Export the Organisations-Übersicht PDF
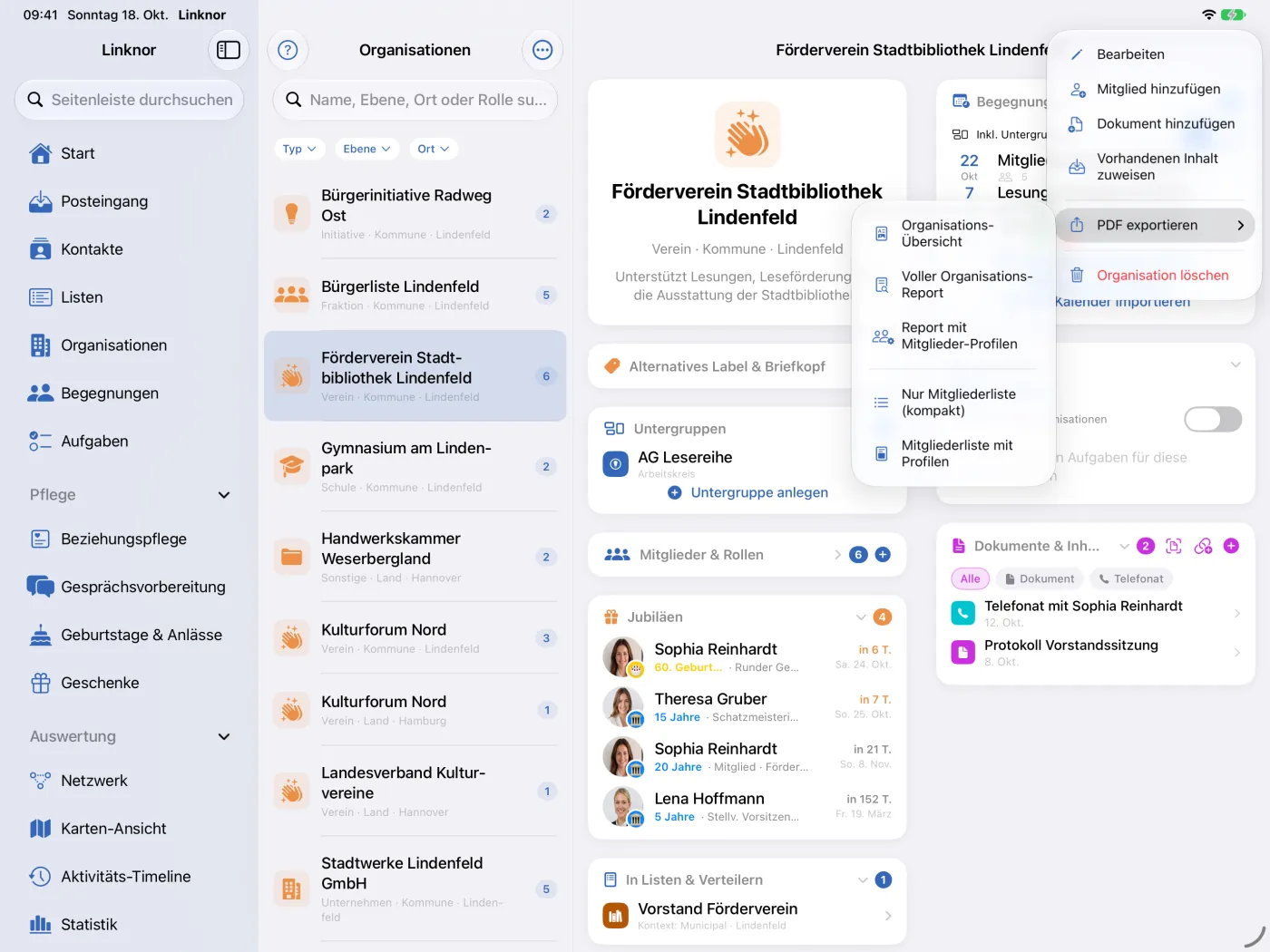 952,234
